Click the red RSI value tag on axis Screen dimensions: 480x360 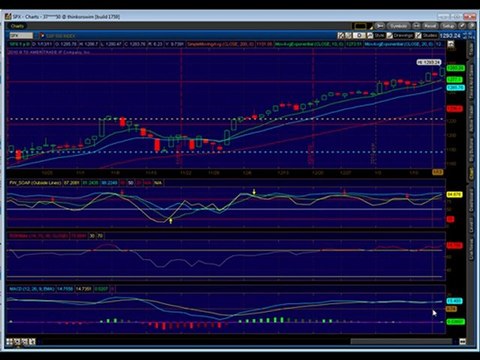coord(454,245)
